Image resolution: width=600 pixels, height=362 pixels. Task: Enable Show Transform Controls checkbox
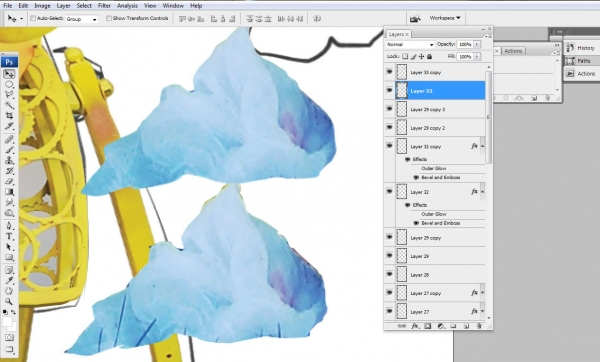coord(109,18)
